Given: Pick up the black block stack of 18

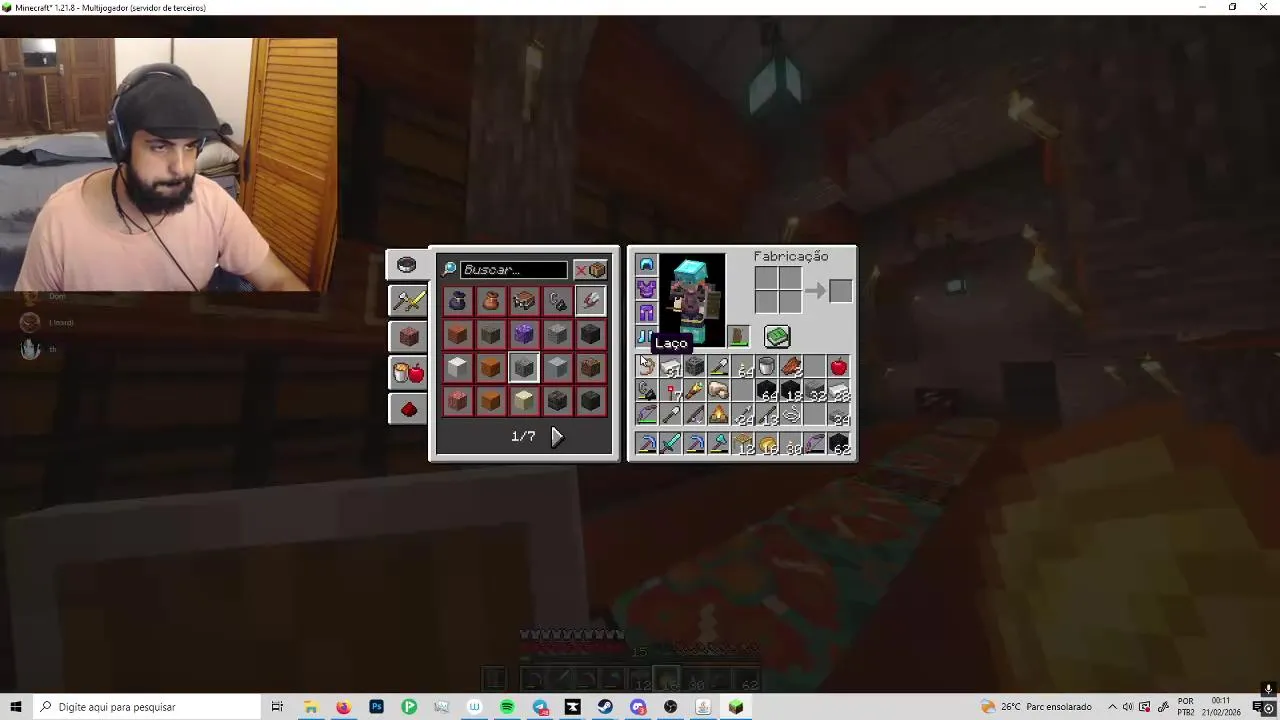Looking at the screenshot, I should [x=791, y=391].
